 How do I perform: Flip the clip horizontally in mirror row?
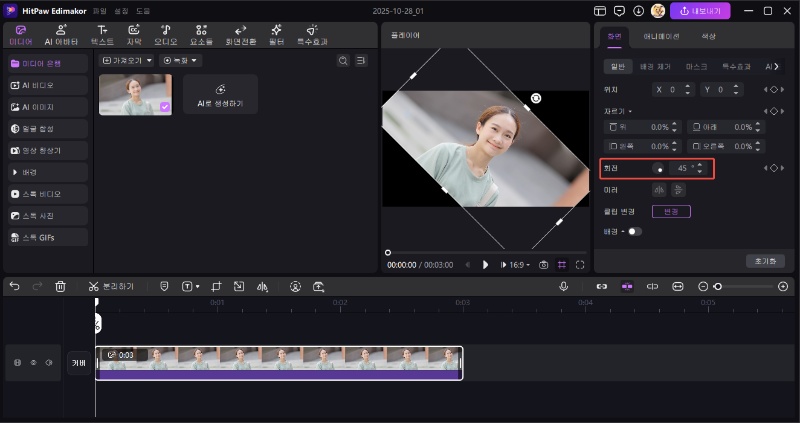point(659,190)
